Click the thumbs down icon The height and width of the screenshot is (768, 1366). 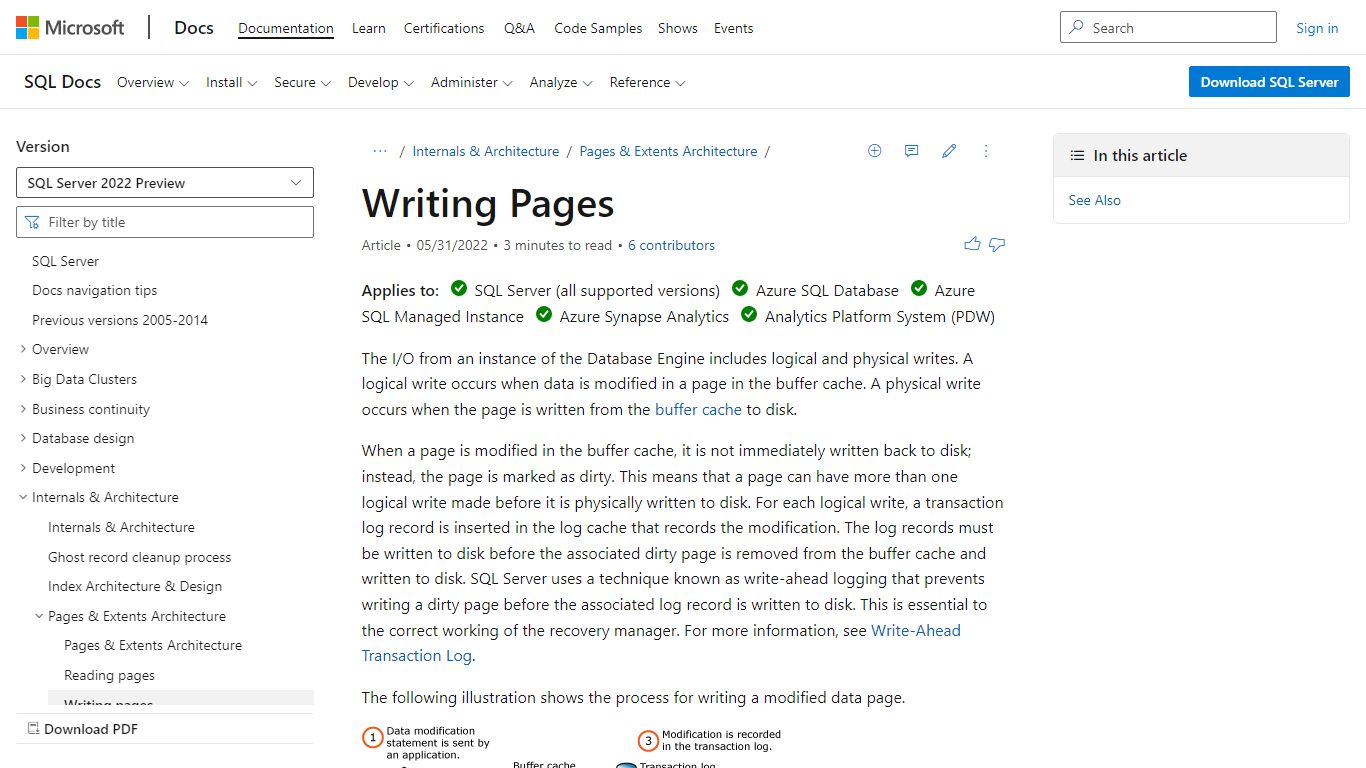997,244
